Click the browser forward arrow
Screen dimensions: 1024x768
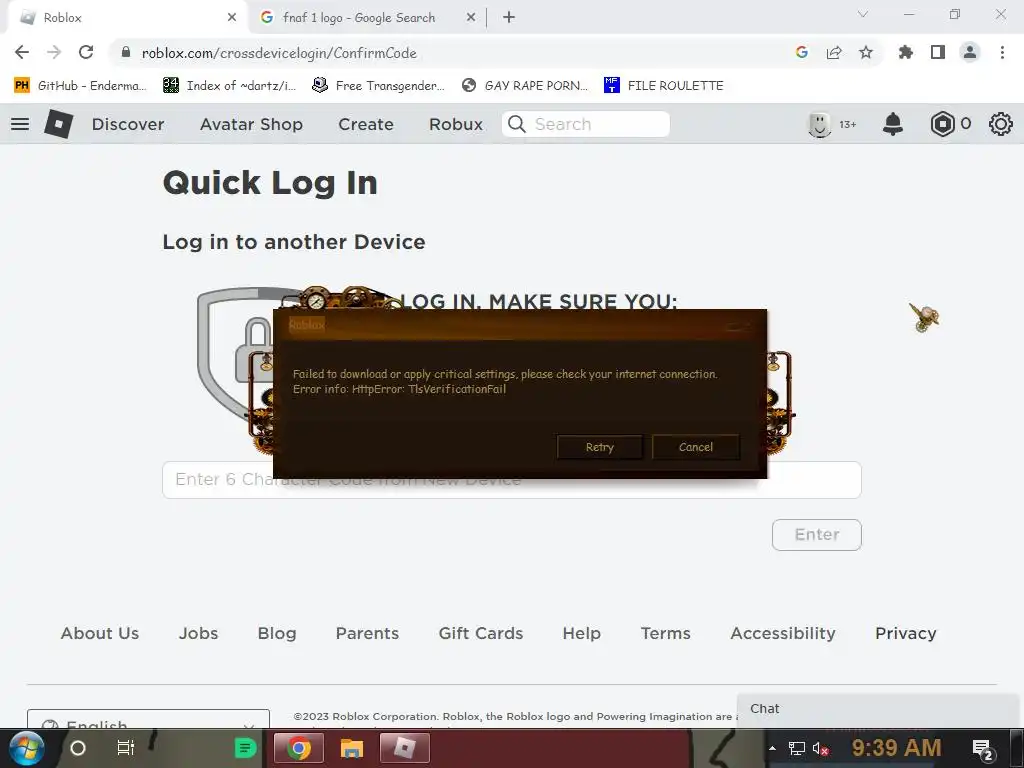point(54,52)
